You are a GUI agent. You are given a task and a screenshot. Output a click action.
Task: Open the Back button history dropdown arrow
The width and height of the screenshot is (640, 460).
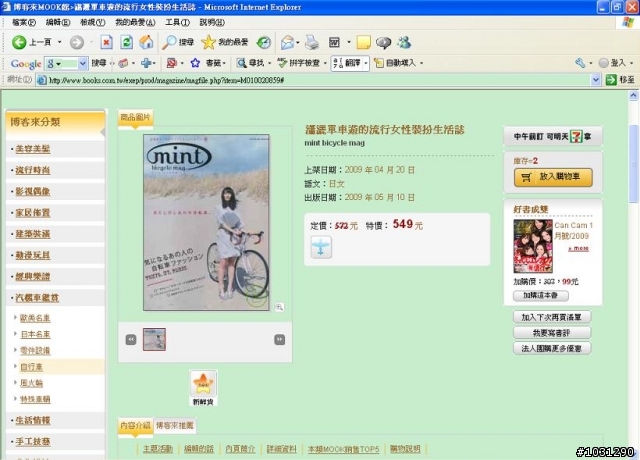click(60, 42)
